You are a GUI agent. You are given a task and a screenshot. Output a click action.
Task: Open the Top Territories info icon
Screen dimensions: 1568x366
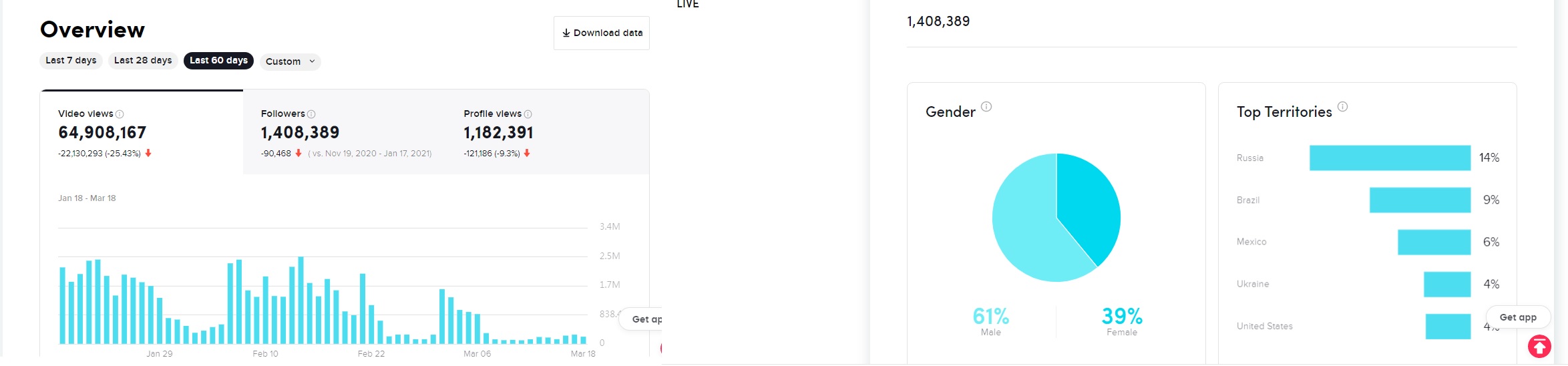tap(1342, 106)
